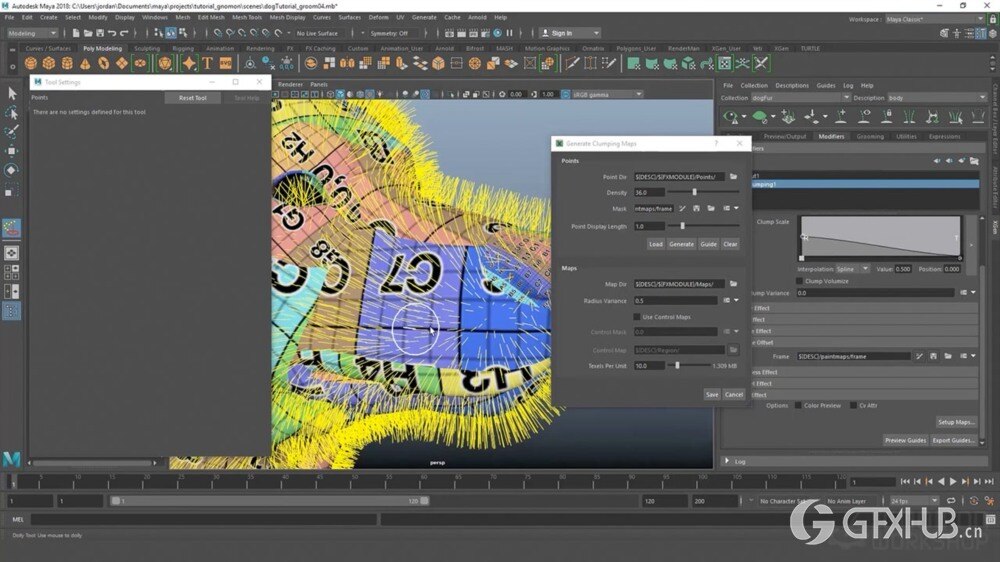1000x562 pixels.
Task: Switch to Grooming tab in XGen
Action: (x=870, y=137)
